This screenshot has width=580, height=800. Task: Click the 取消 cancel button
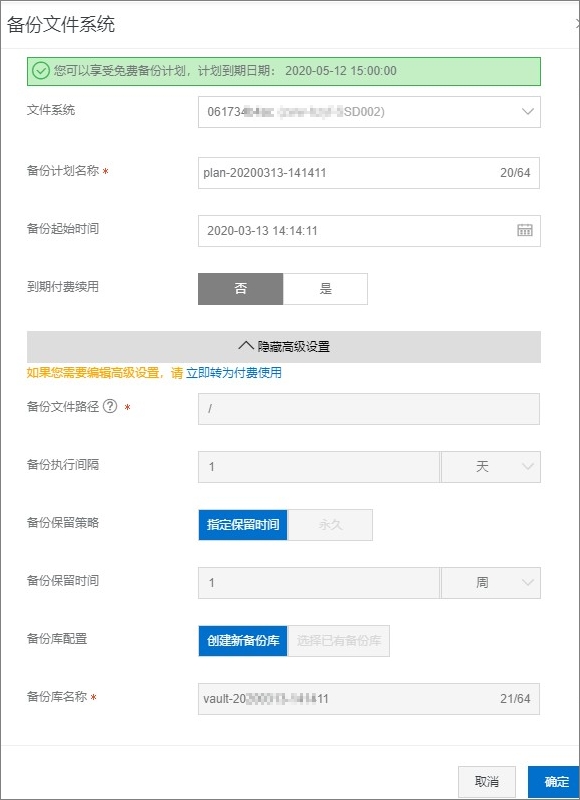tap(487, 781)
